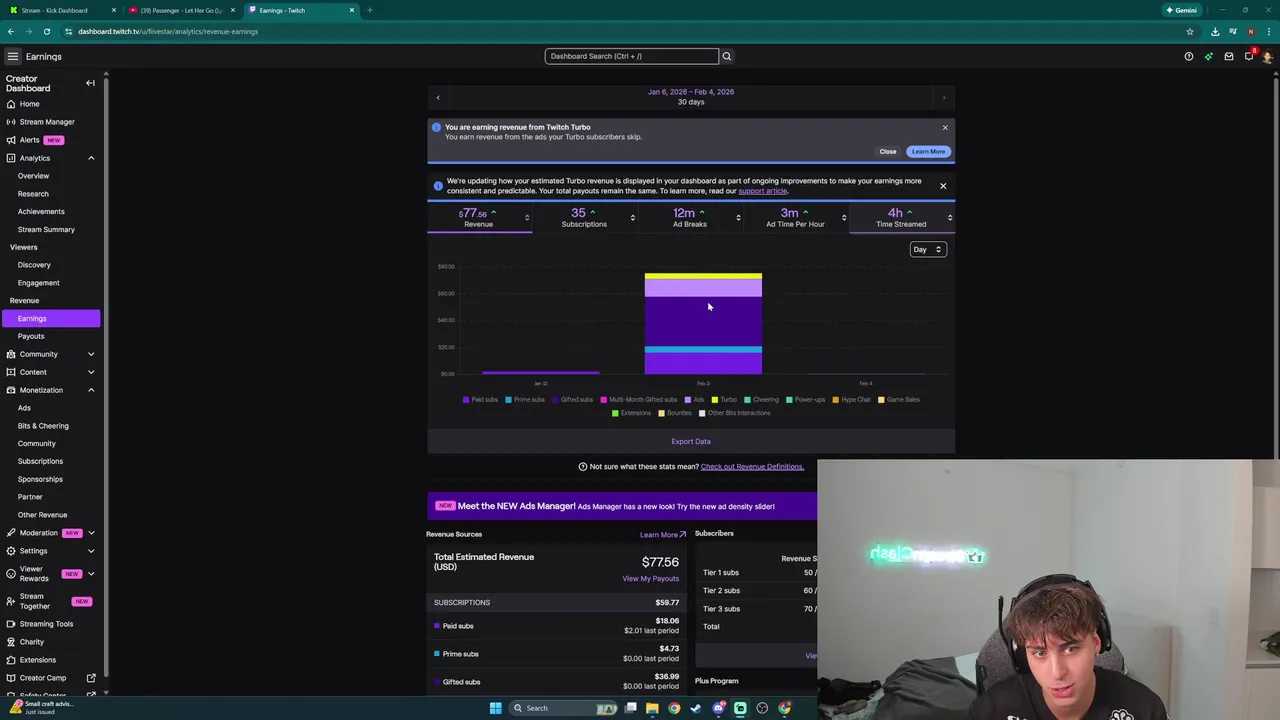
Task: Collapse the Analytics section in the sidebar
Action: click(x=91, y=158)
